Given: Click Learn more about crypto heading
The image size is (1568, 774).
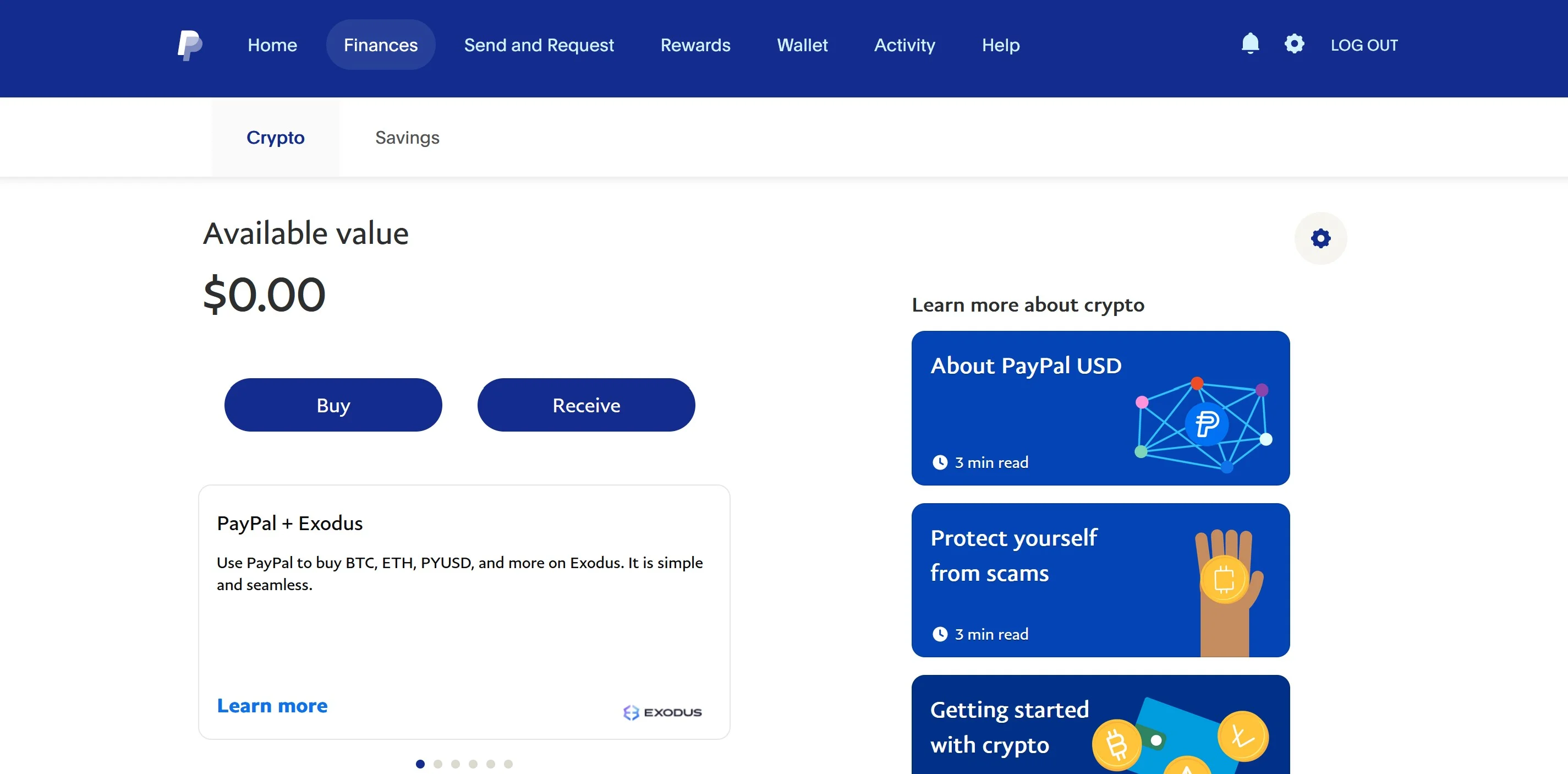Looking at the screenshot, I should pos(1028,304).
